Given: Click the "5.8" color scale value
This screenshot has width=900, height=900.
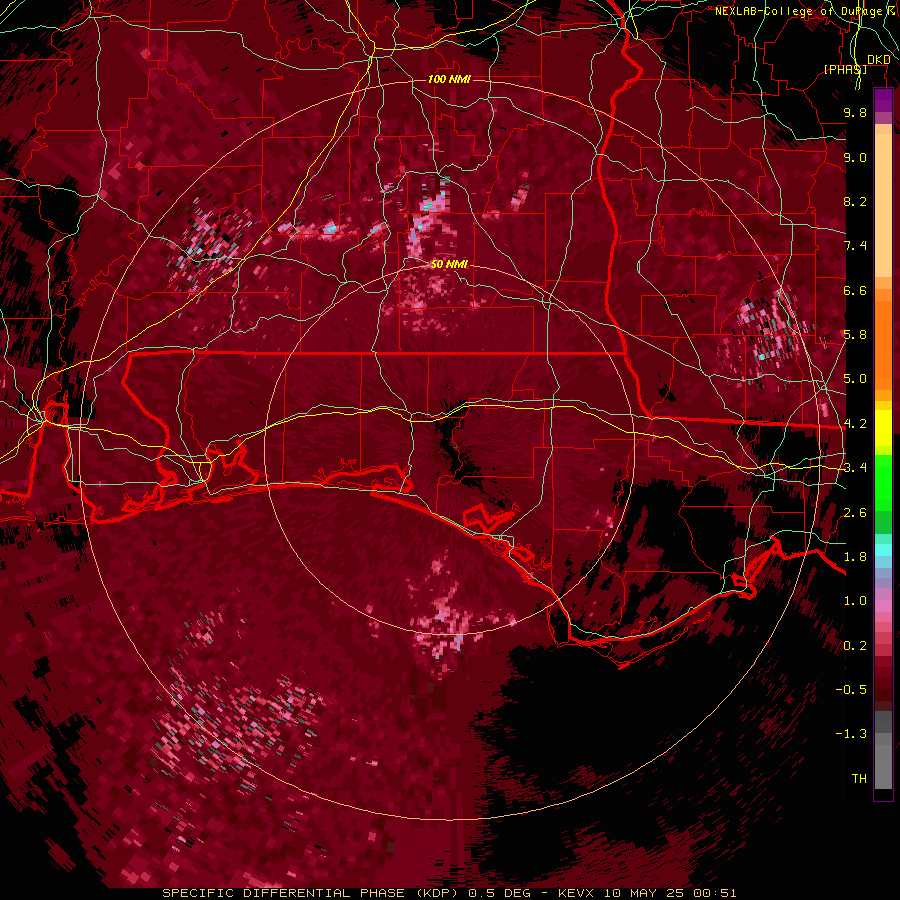Looking at the screenshot, I should tap(855, 335).
